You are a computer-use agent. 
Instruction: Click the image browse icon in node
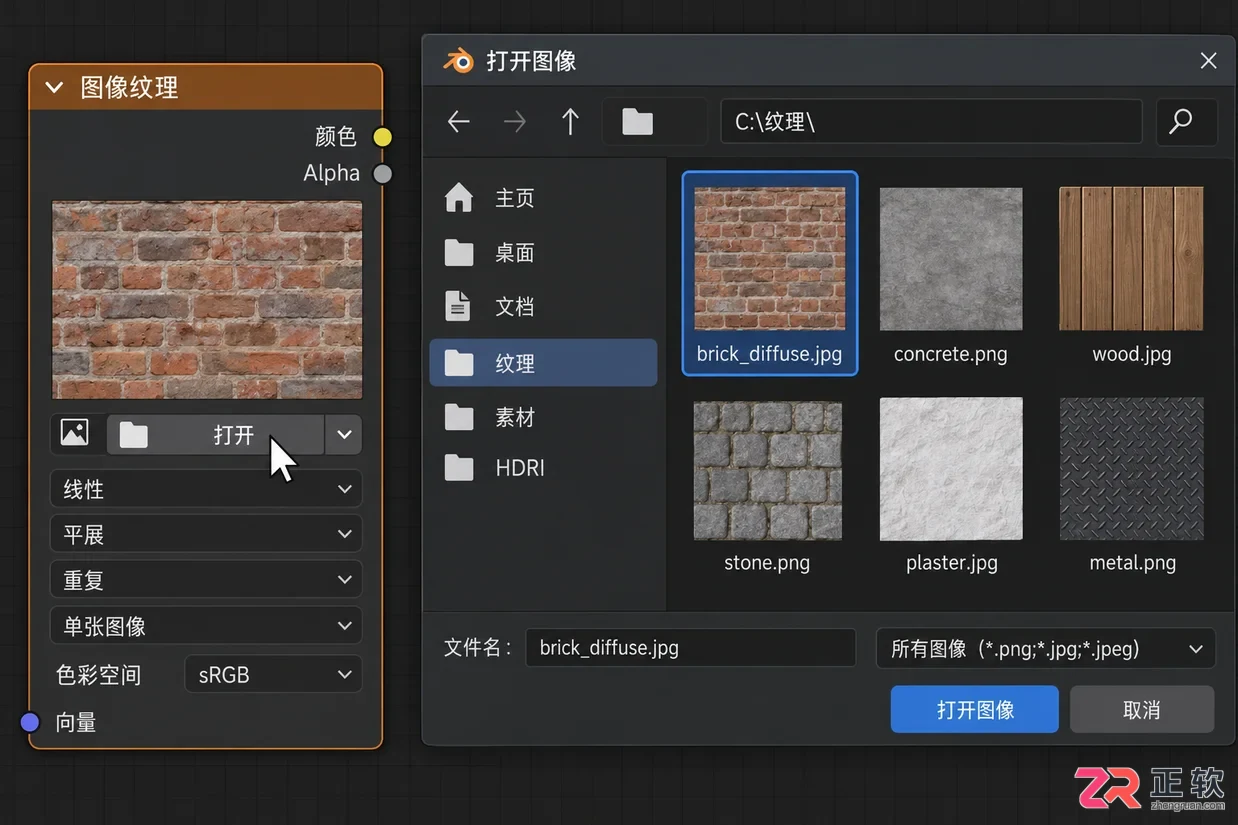[x=74, y=433]
